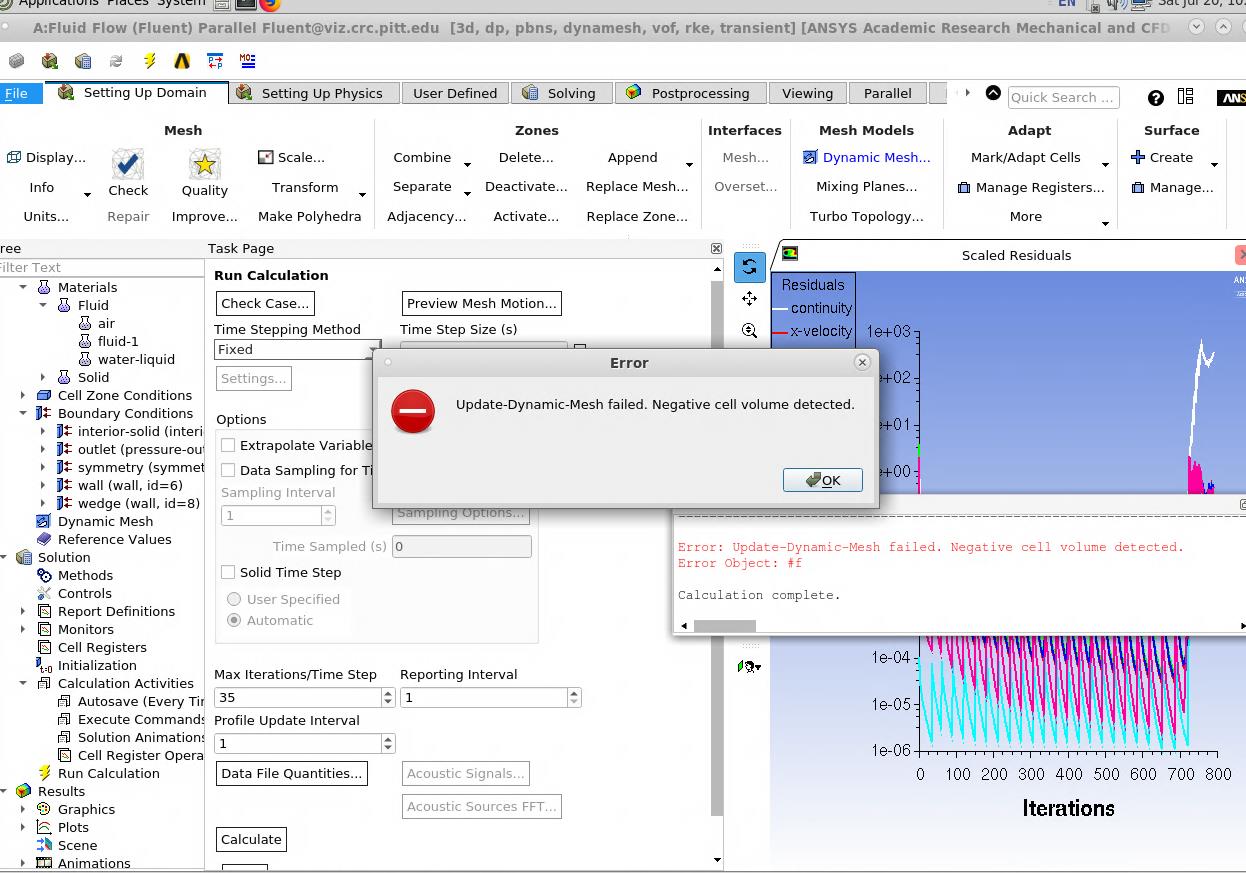
Task: Click the mesh block icon in top toolbar
Action: (x=17, y=61)
